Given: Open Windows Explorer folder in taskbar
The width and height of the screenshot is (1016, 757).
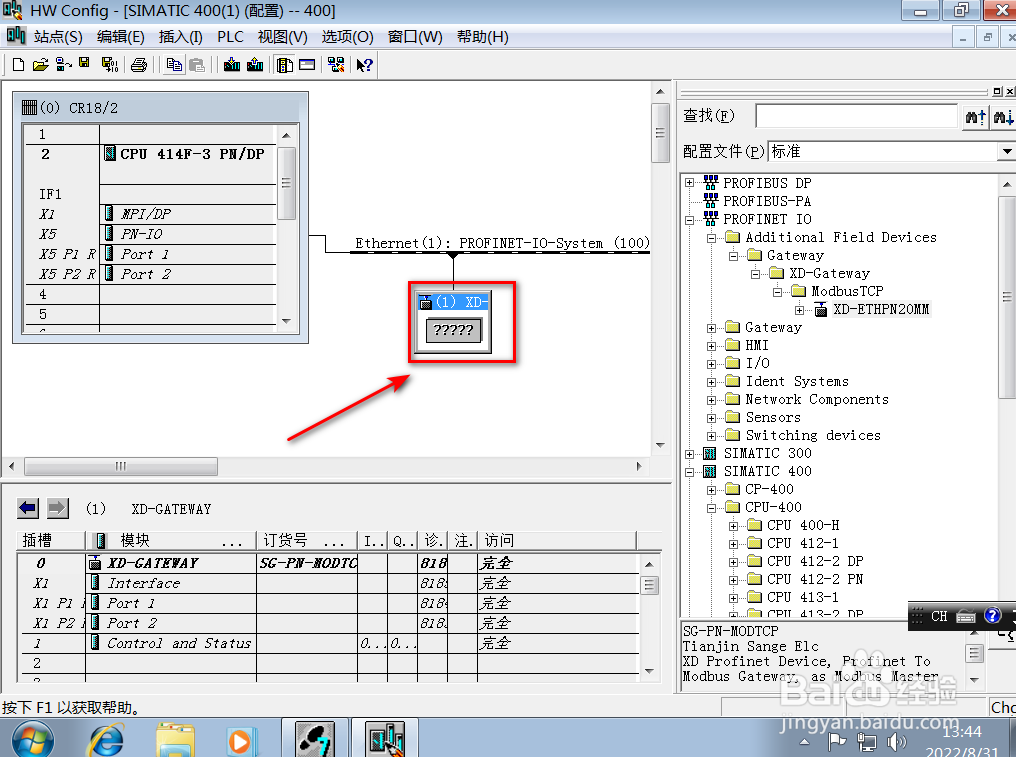Looking at the screenshot, I should point(175,740).
